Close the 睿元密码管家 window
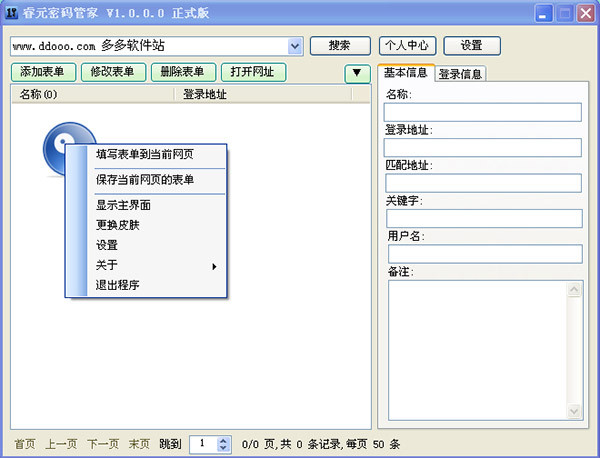The height and width of the screenshot is (458, 600). tap(586, 14)
